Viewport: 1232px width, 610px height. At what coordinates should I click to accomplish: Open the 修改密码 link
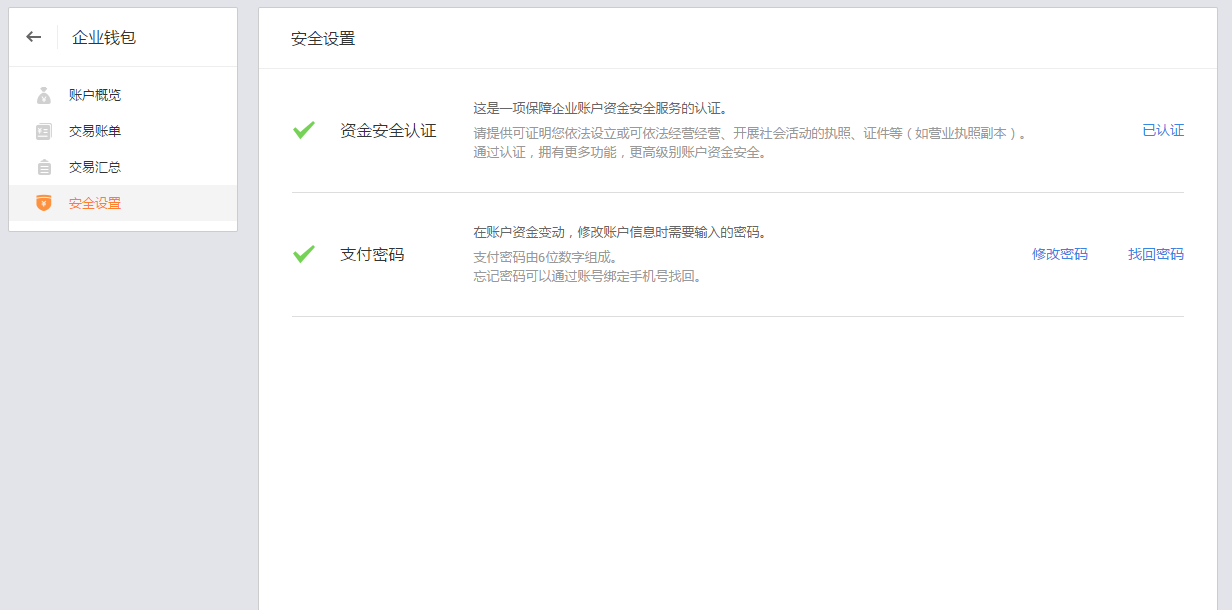(x=1060, y=254)
